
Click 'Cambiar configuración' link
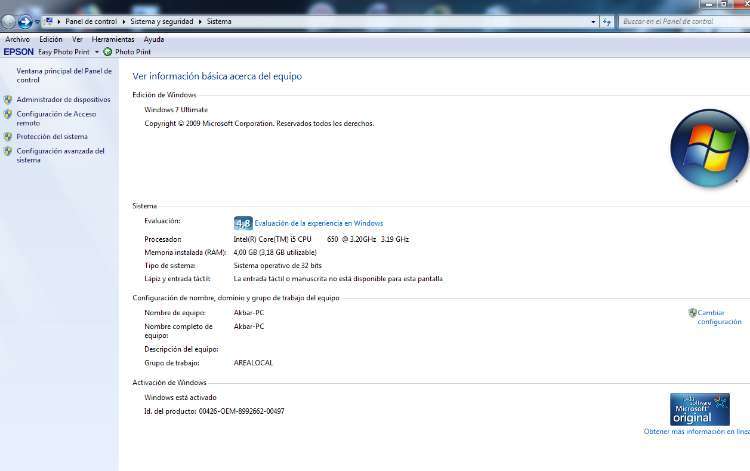pyautogui.click(x=719, y=317)
